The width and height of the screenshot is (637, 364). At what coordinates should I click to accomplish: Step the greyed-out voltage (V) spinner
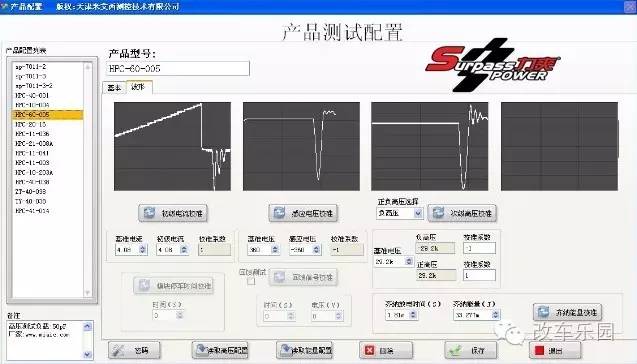(x=338, y=316)
